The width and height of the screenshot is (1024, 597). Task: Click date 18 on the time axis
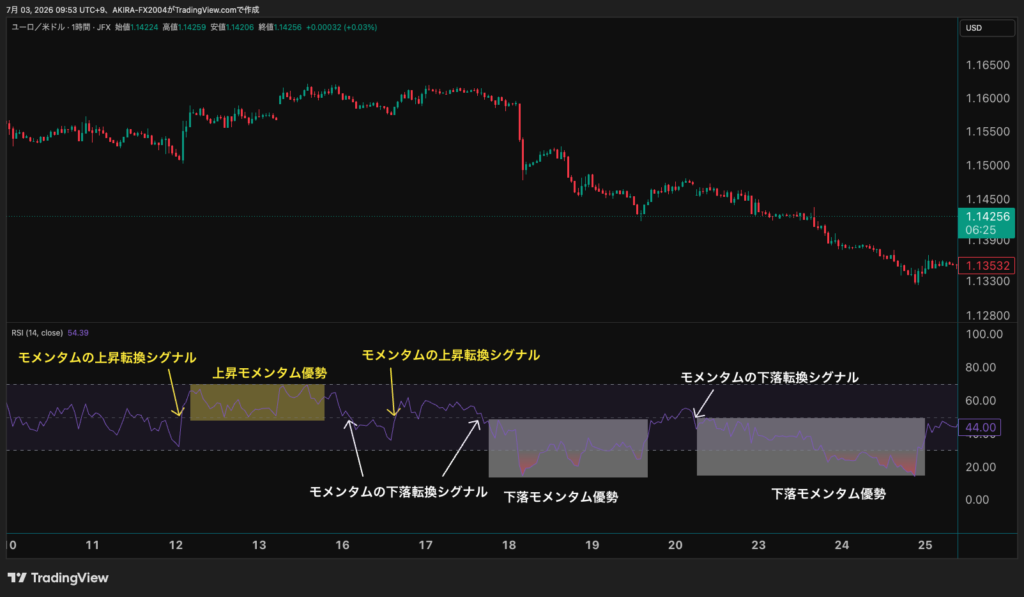coord(509,545)
